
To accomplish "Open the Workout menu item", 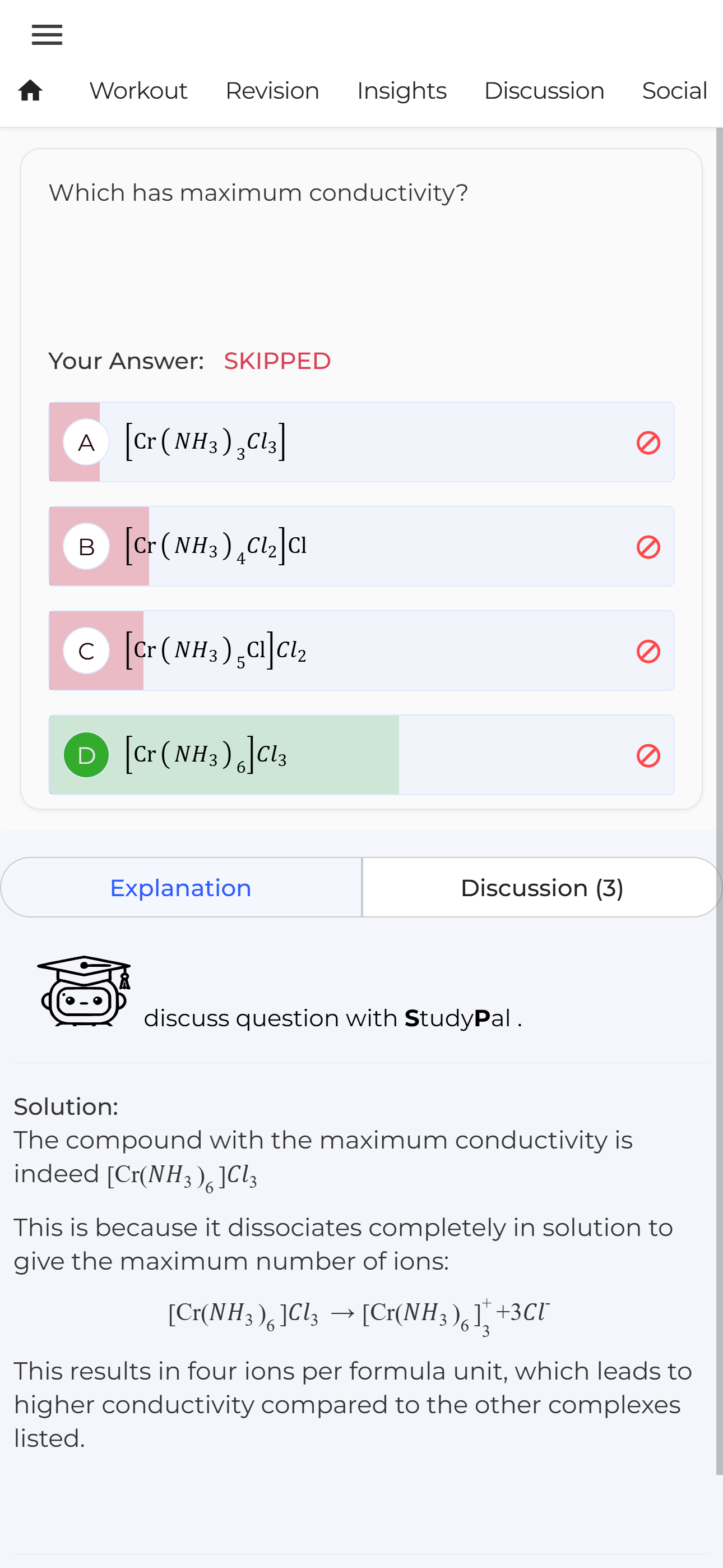I will pos(138,91).
